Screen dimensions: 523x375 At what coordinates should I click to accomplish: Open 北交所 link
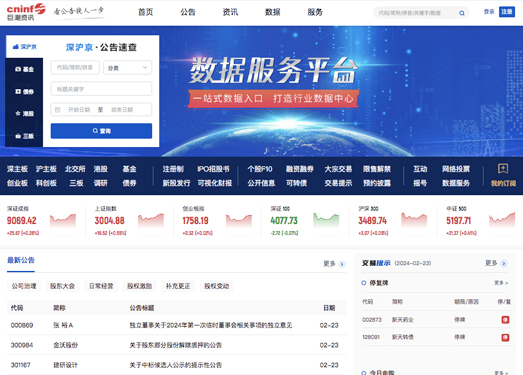pyautogui.click(x=75, y=169)
